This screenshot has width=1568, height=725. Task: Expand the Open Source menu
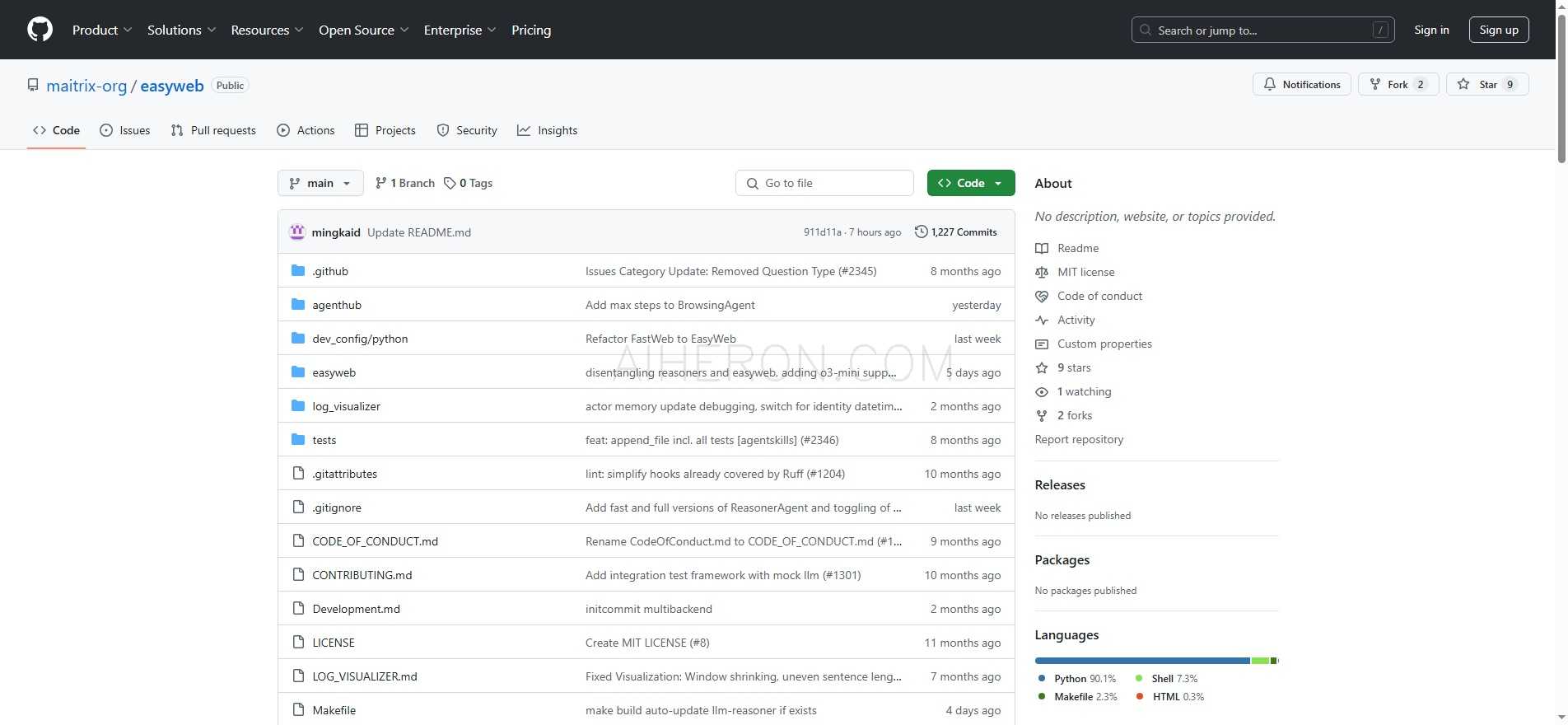364,30
